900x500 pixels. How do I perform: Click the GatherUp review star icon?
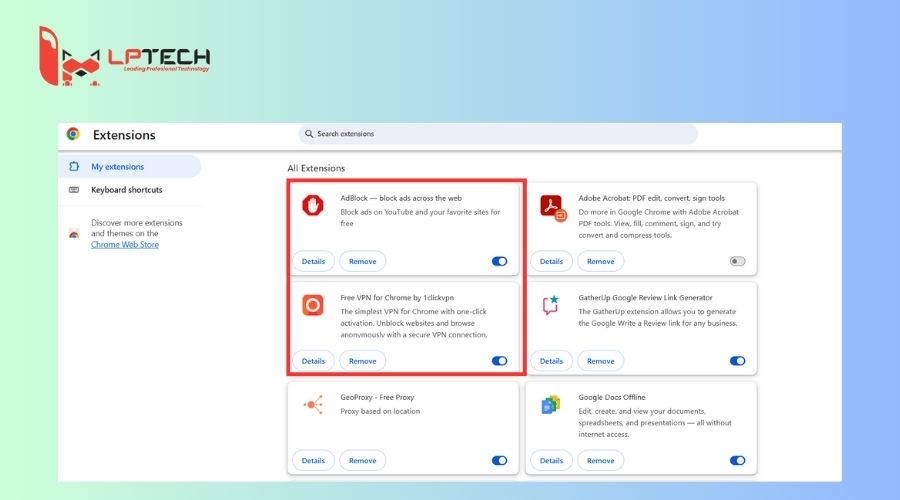click(x=550, y=305)
